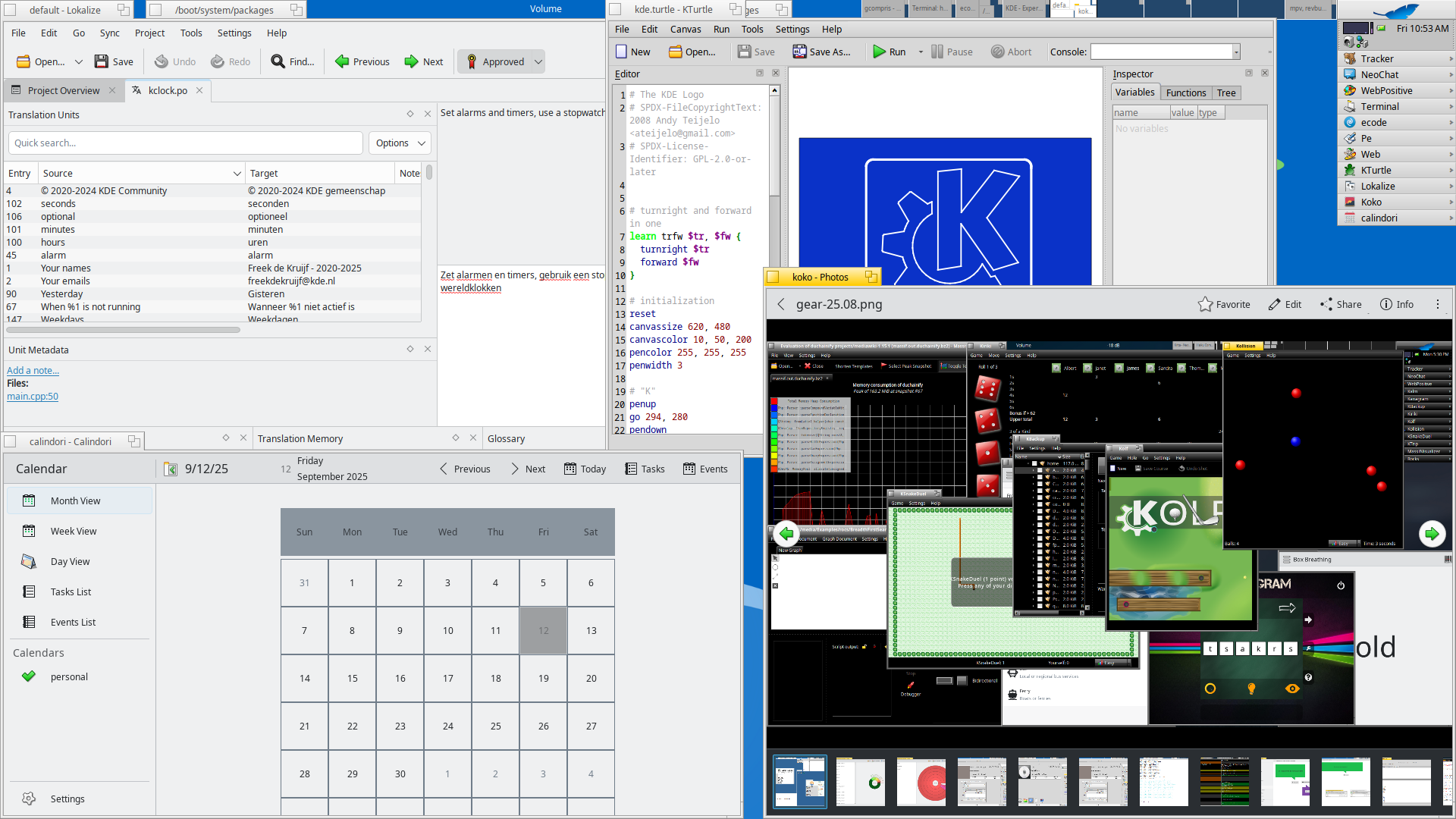Click the Save As icon in KTurtle
This screenshot has height=819, width=1456.
(x=799, y=52)
